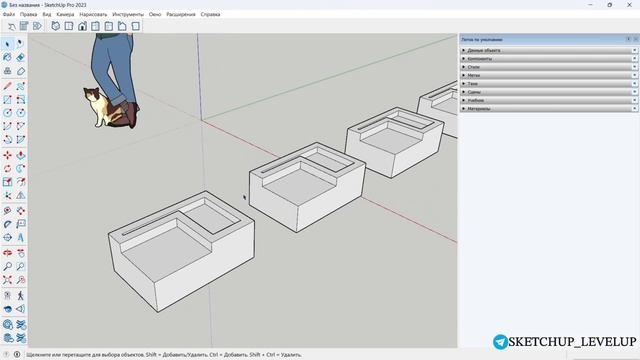640x360 pixels.
Task: Select the Polygon tool
Action: [x=20, y=113]
